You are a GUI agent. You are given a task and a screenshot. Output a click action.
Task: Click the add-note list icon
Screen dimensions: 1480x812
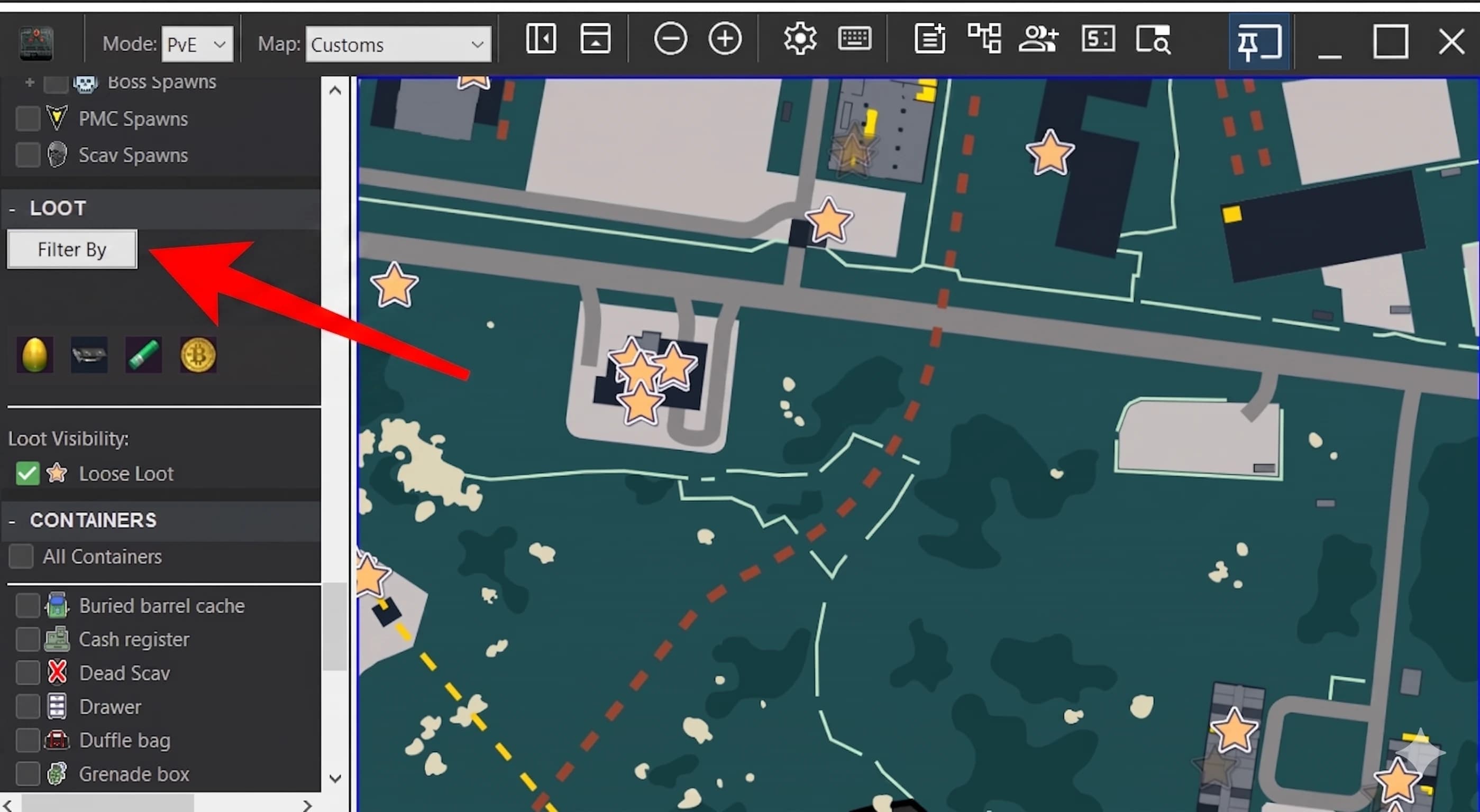(x=929, y=39)
